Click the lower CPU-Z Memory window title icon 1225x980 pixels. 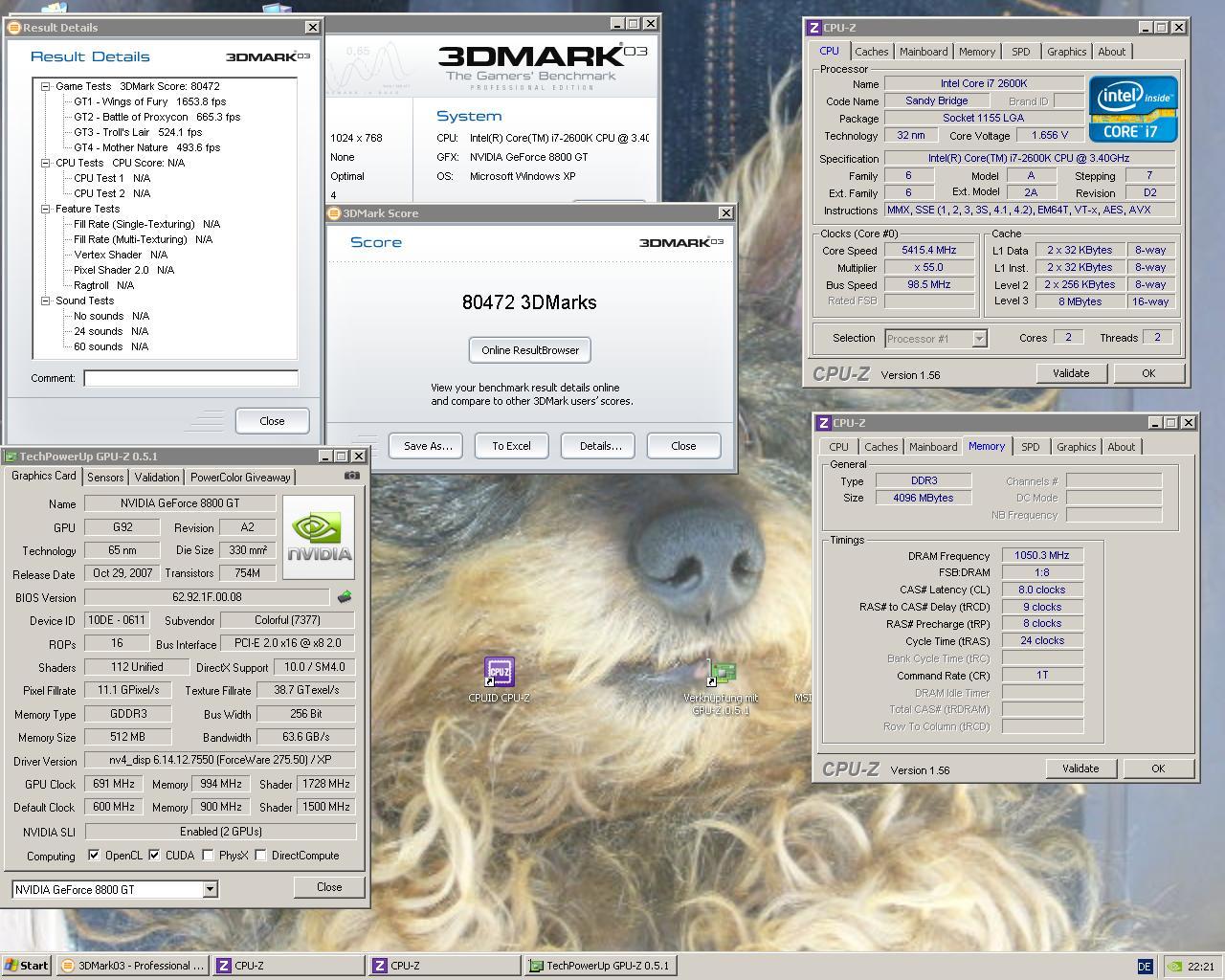[x=824, y=423]
